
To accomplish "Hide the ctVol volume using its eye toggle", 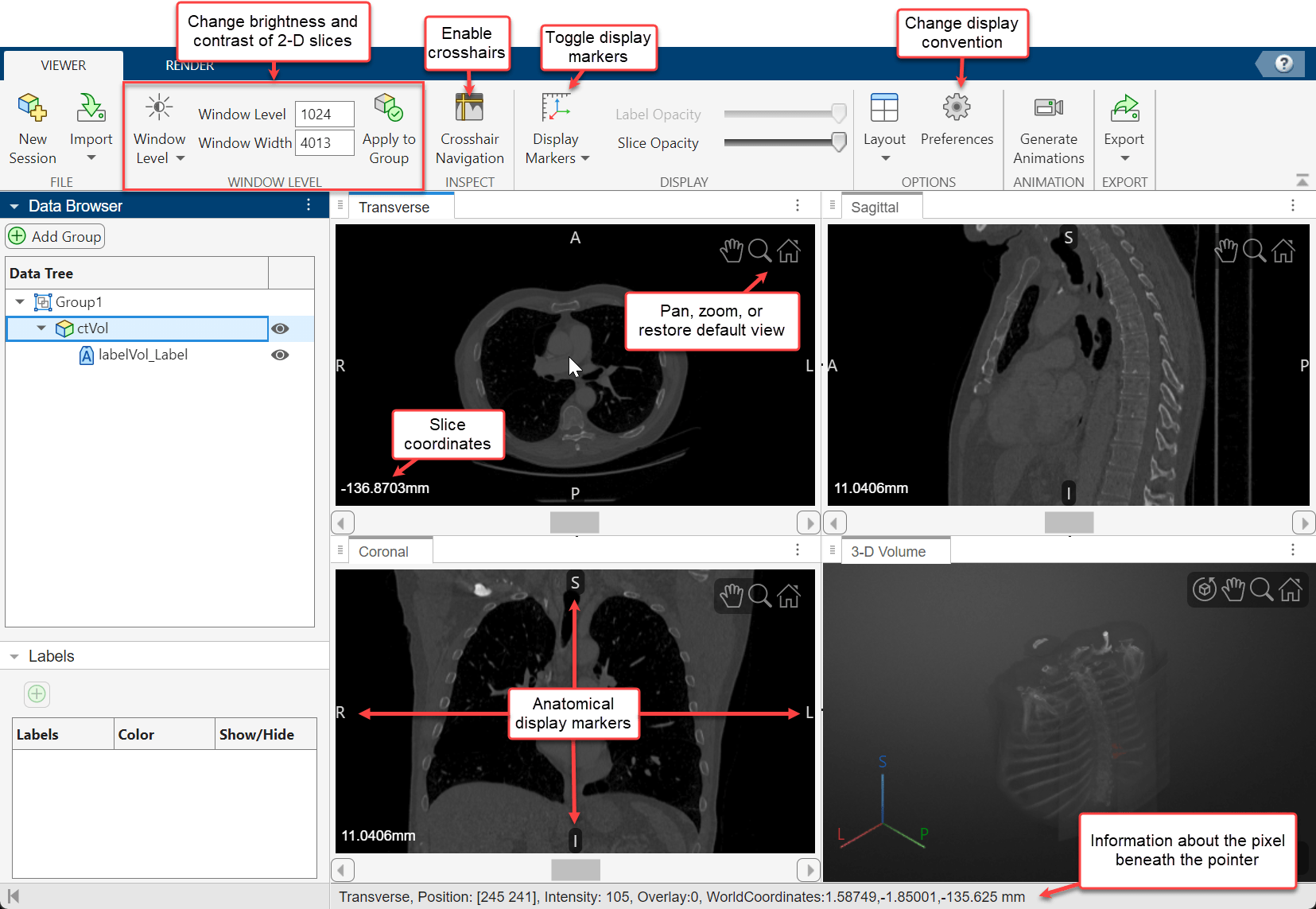I will (280, 328).
